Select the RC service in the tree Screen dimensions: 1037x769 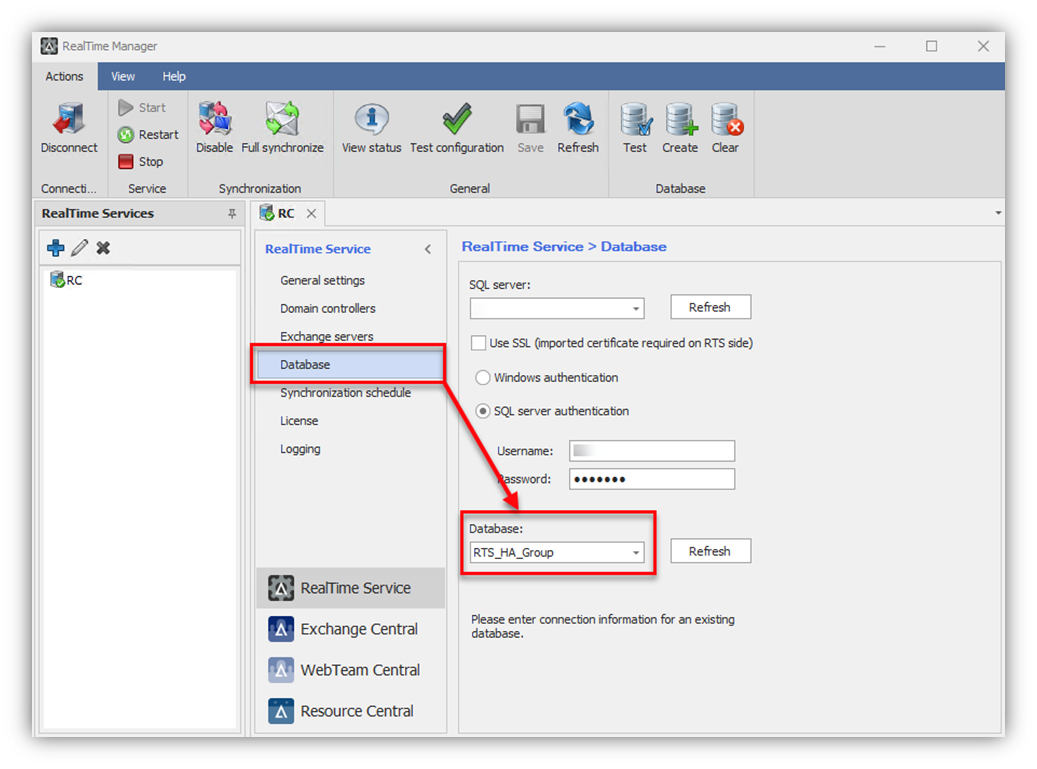click(x=67, y=280)
